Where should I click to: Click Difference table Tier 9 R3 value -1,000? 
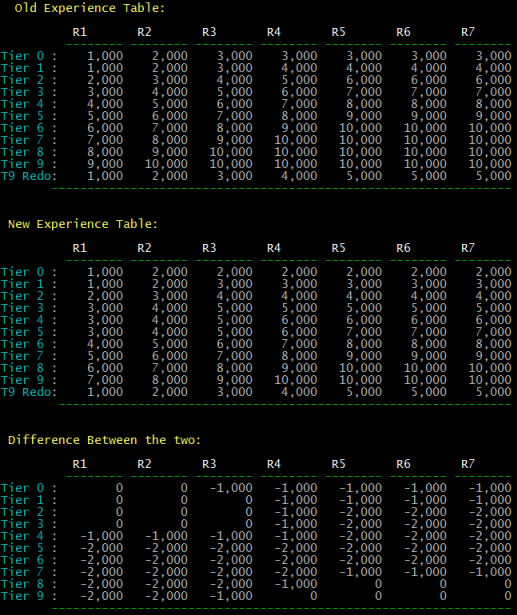click(x=231, y=596)
